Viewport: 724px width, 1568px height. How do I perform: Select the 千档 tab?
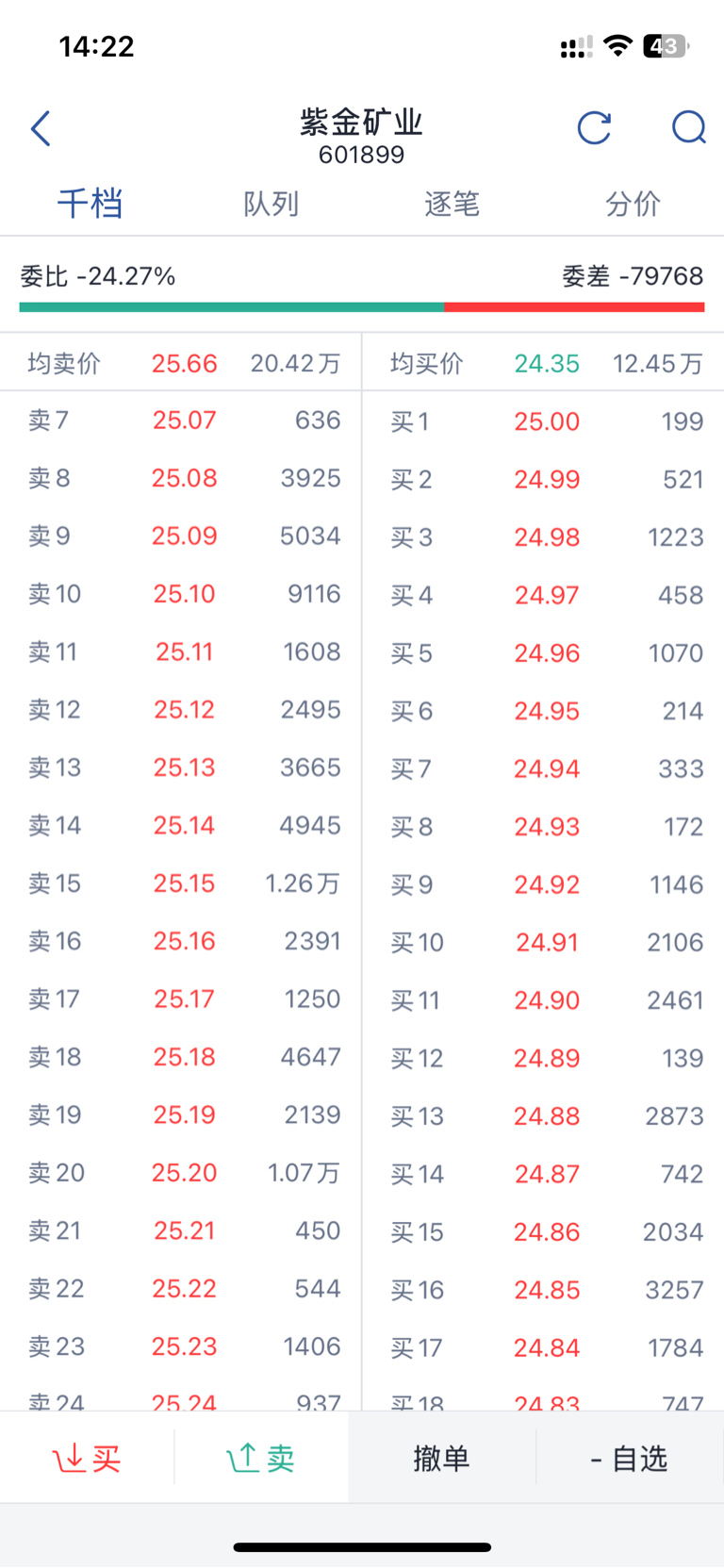(x=90, y=204)
